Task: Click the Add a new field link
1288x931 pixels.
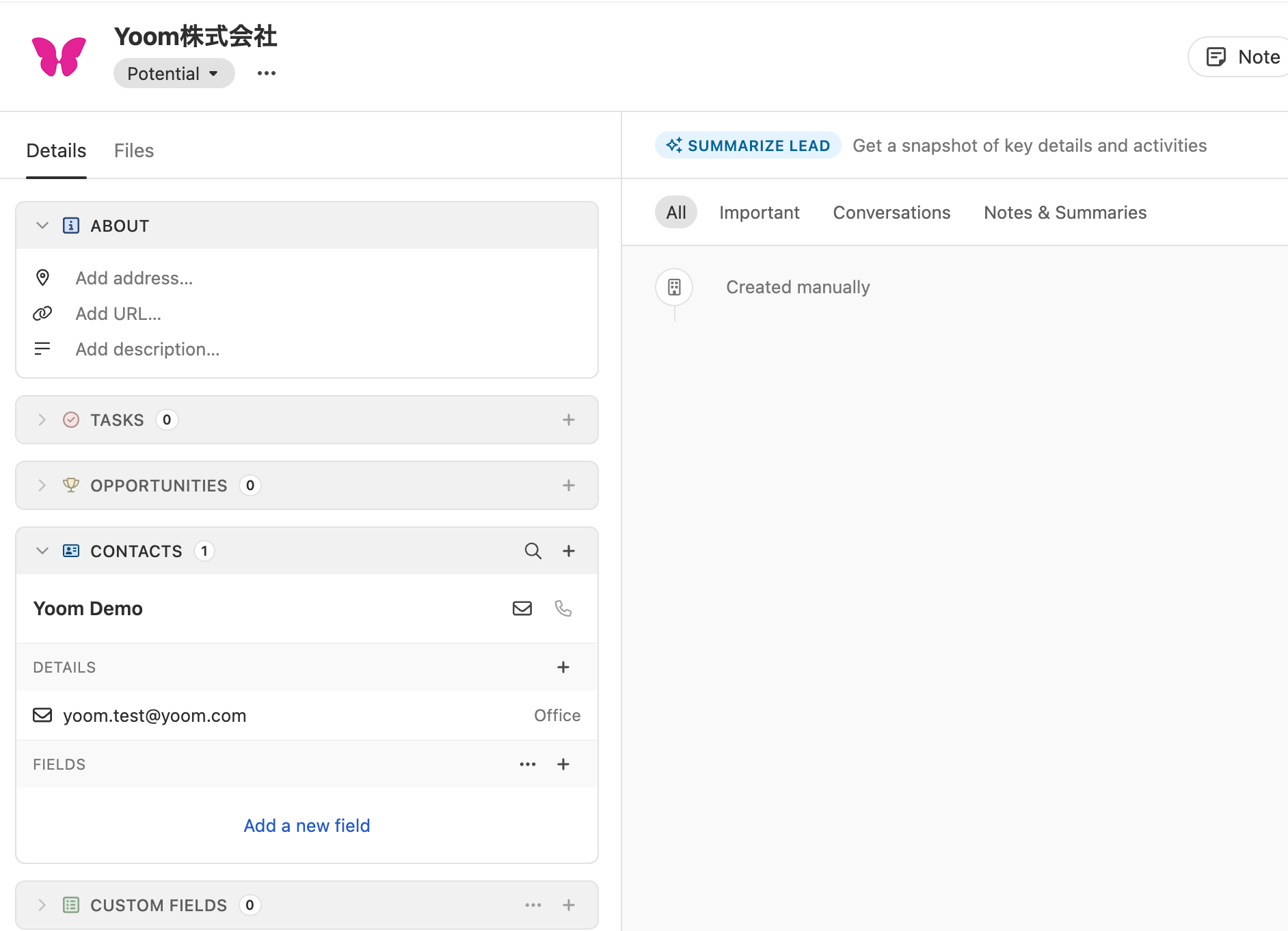Action: pos(306,826)
